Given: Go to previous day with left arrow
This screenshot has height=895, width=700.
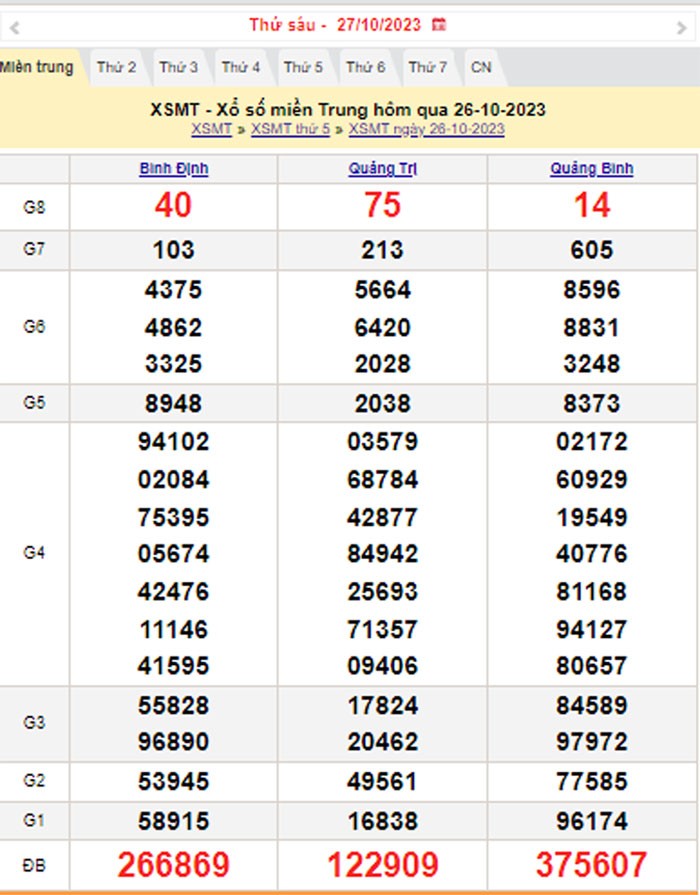Looking at the screenshot, I should pos(14,28).
